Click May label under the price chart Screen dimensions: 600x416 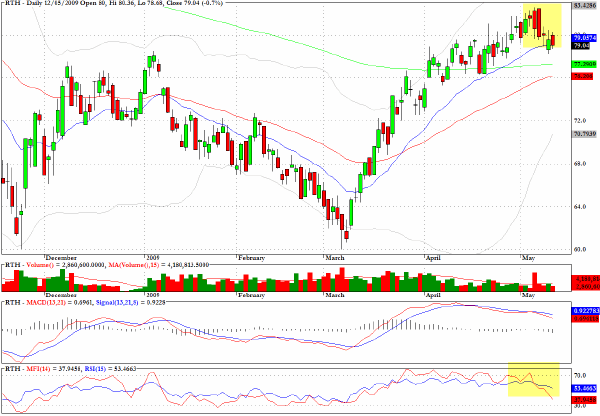pyautogui.click(x=528, y=258)
